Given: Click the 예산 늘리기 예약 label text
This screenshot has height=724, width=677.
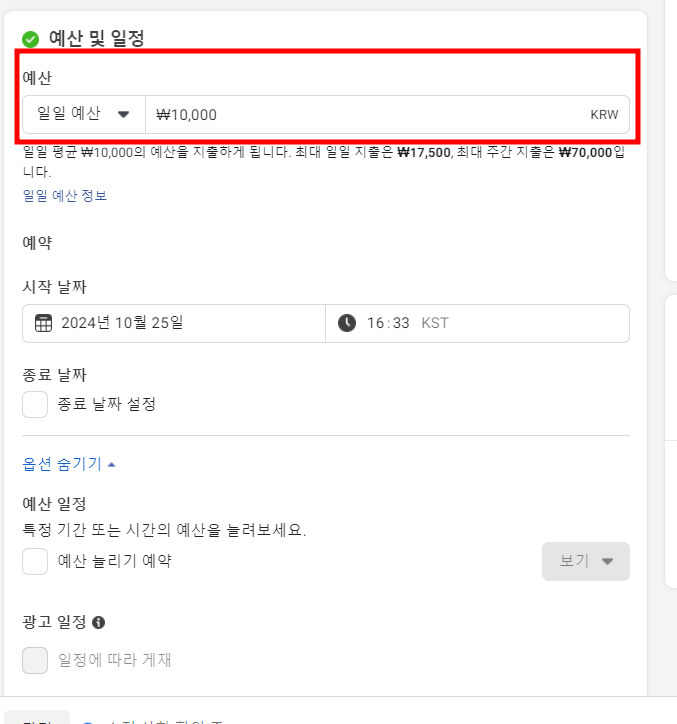Looking at the screenshot, I should [115, 561].
